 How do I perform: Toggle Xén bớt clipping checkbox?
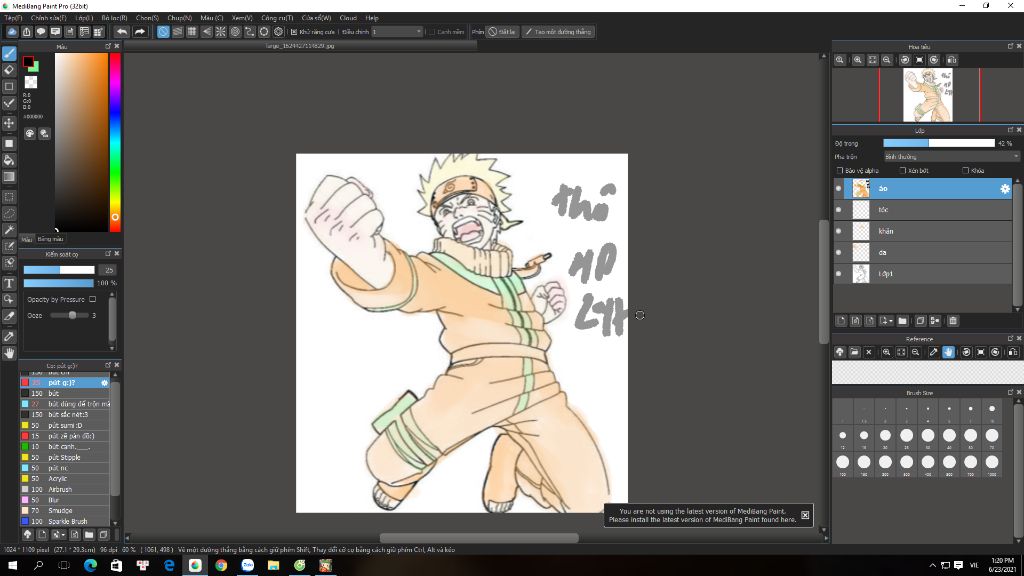(x=903, y=170)
